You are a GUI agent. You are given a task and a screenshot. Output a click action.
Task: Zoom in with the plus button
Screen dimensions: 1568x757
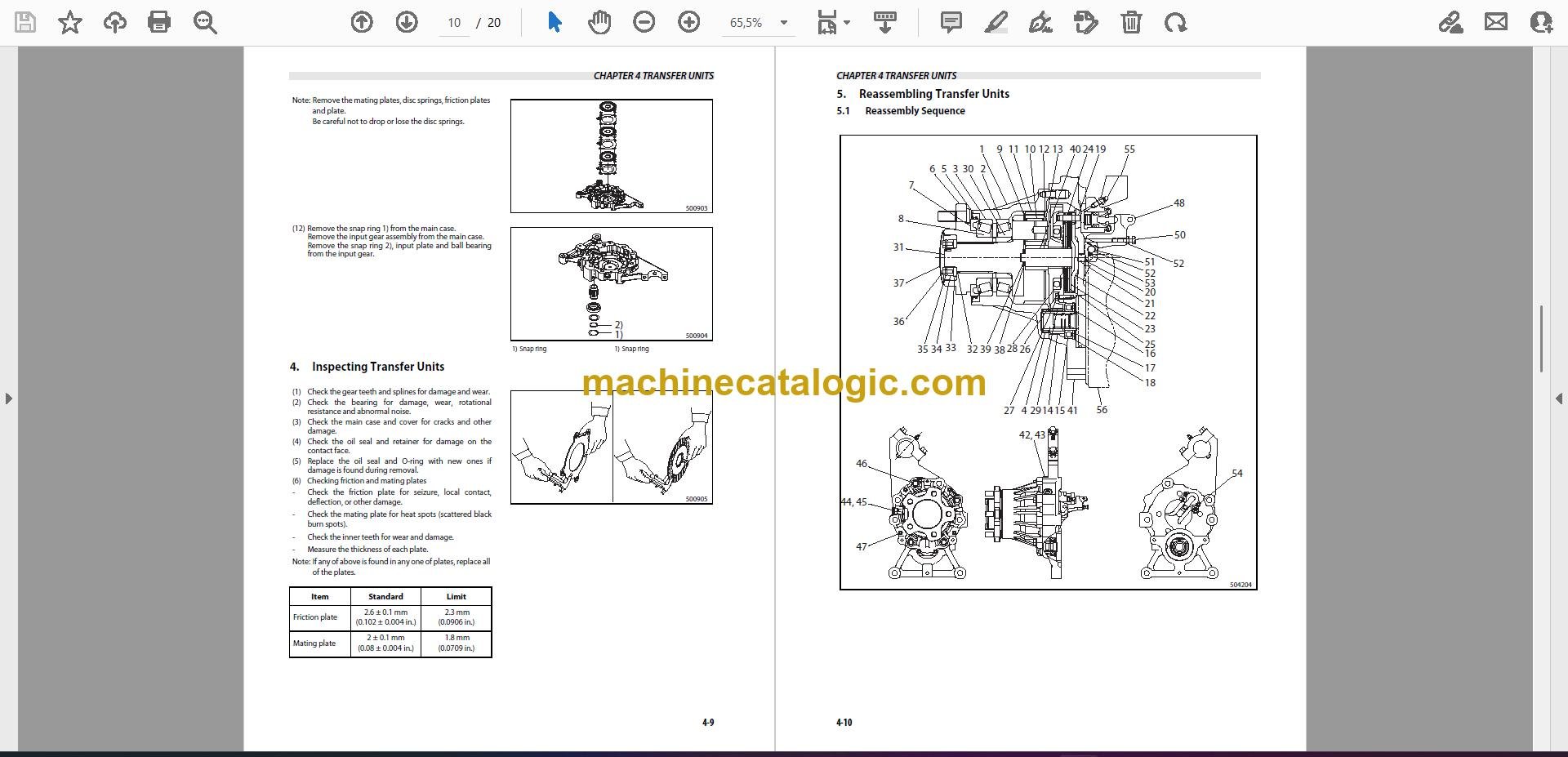tap(689, 22)
